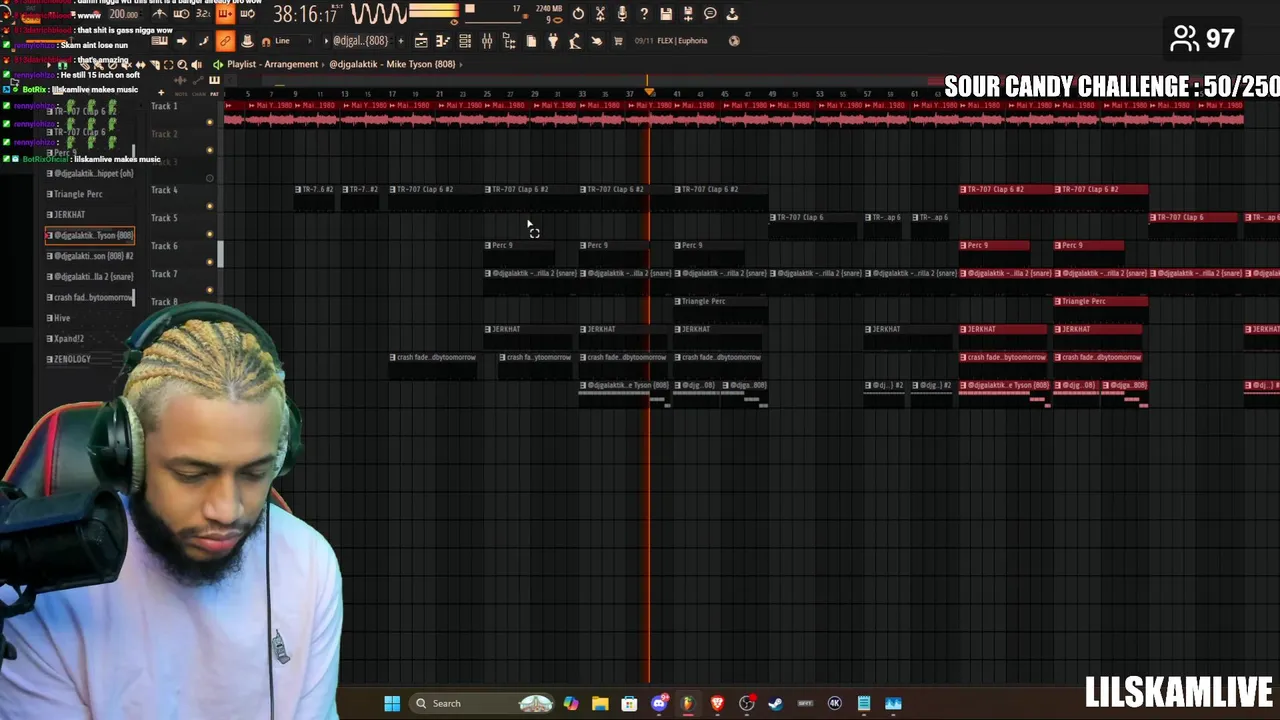Click the zoom magnifier in playlist toolbar
Screen dimensions: 1280x720
point(182,64)
